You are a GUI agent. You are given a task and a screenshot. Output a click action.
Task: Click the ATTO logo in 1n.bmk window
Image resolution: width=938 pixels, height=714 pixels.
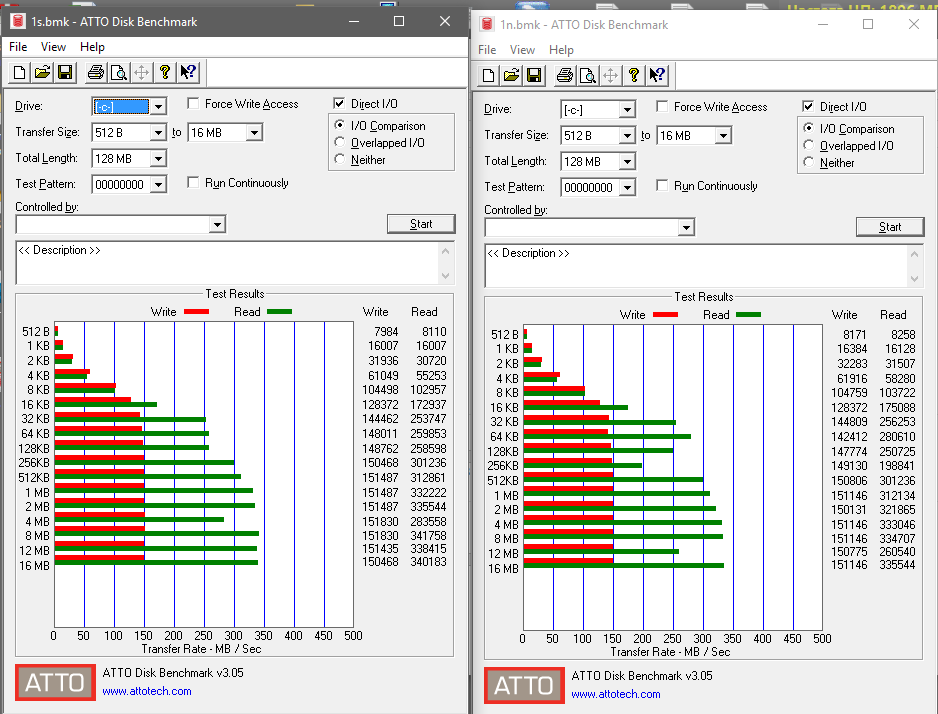[524, 685]
